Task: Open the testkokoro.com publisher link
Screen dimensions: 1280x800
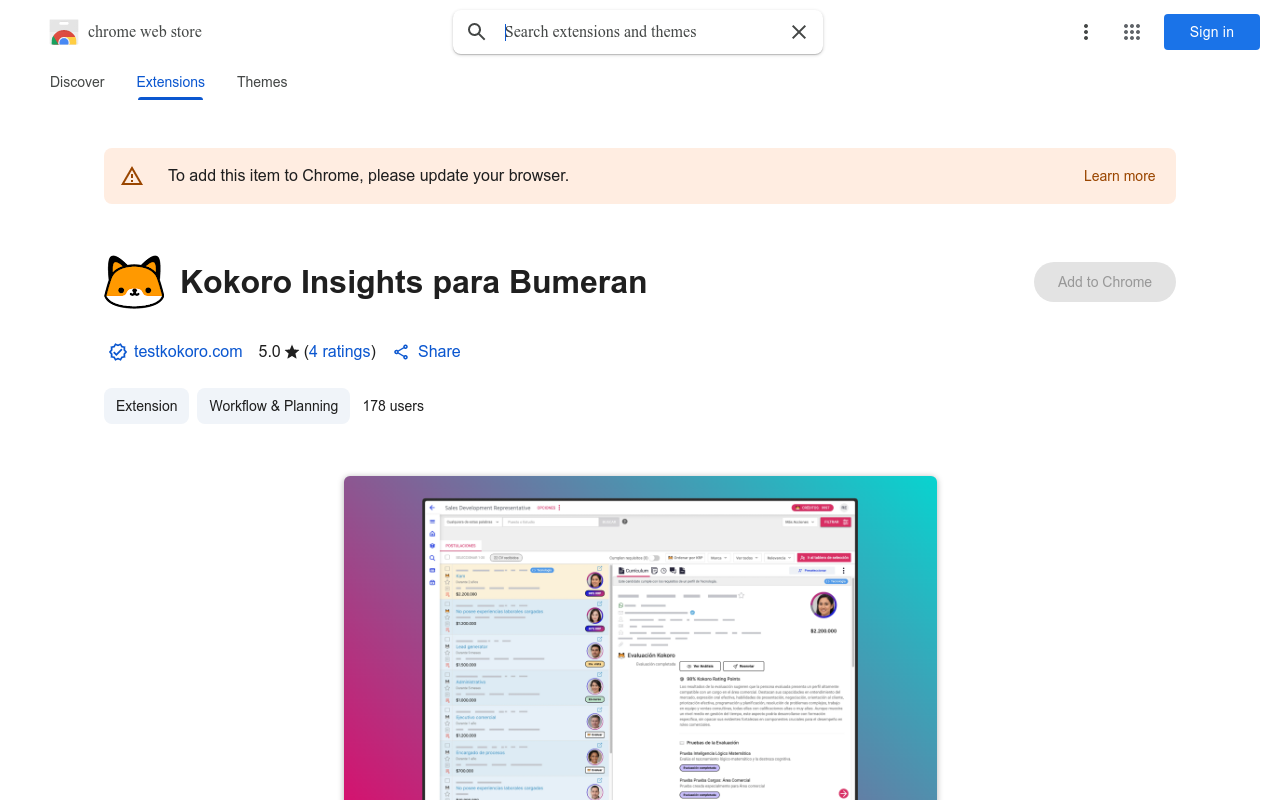Action: (188, 352)
